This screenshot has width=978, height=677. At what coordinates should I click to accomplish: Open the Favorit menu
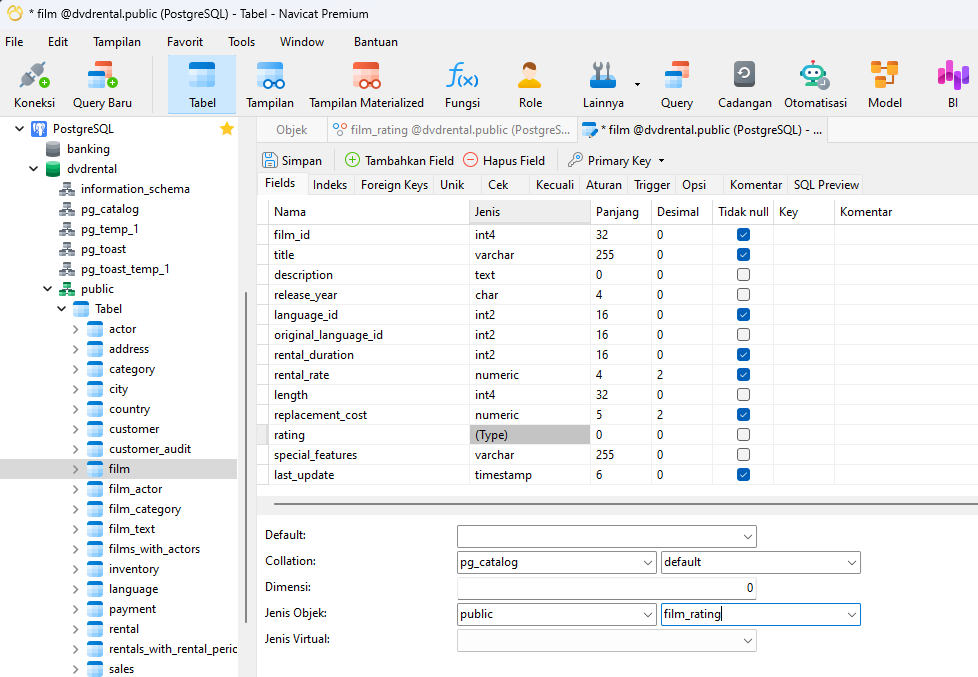click(185, 42)
